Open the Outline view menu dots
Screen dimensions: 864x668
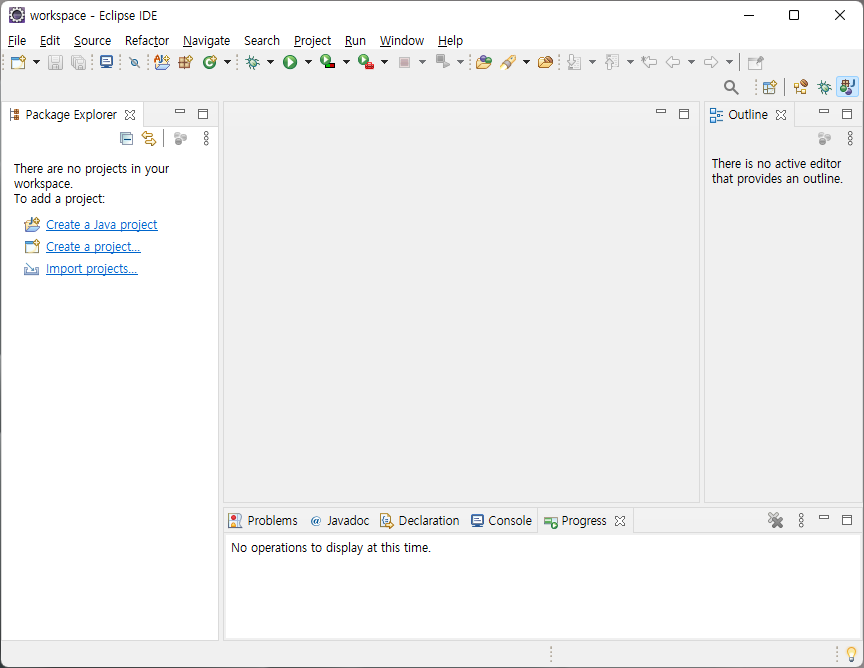pos(850,138)
